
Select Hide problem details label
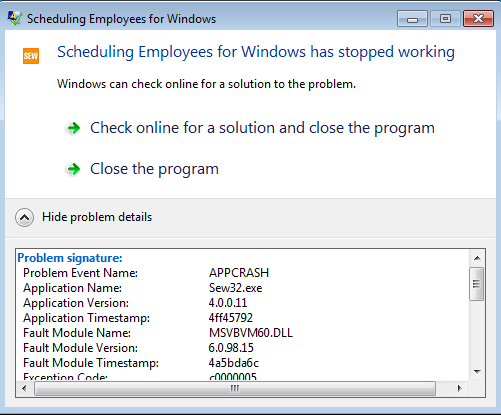pos(97,217)
